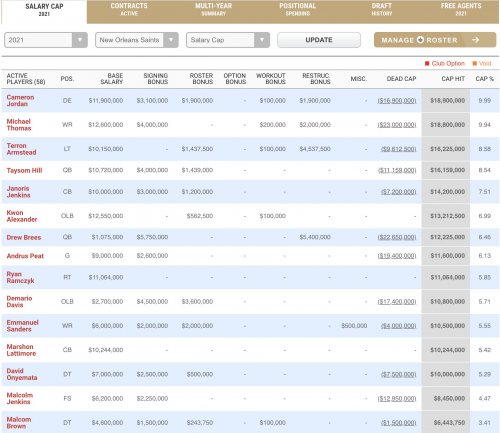Click the Manage Roster button
This screenshot has width=500, height=433.
coord(435,40)
